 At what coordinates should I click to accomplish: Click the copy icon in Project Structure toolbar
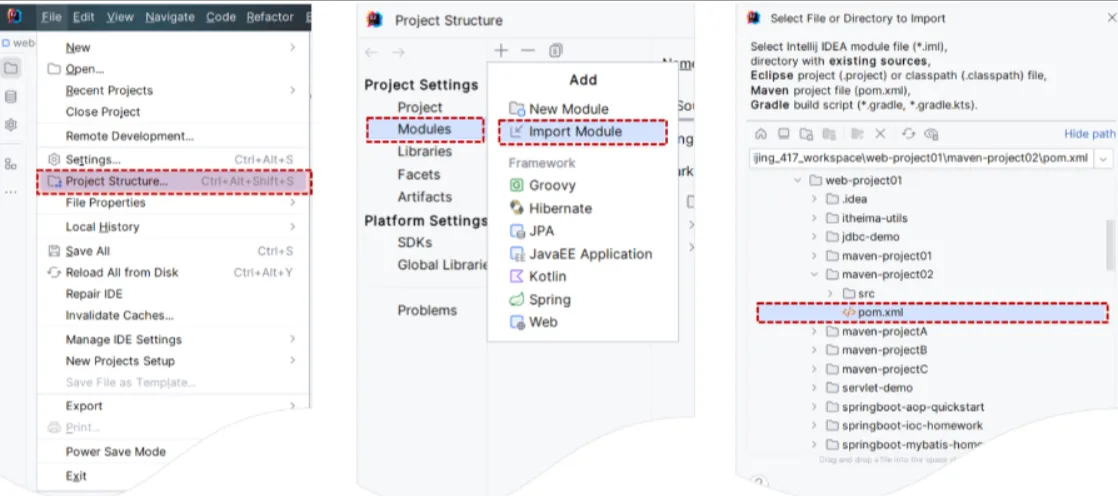[x=556, y=51]
